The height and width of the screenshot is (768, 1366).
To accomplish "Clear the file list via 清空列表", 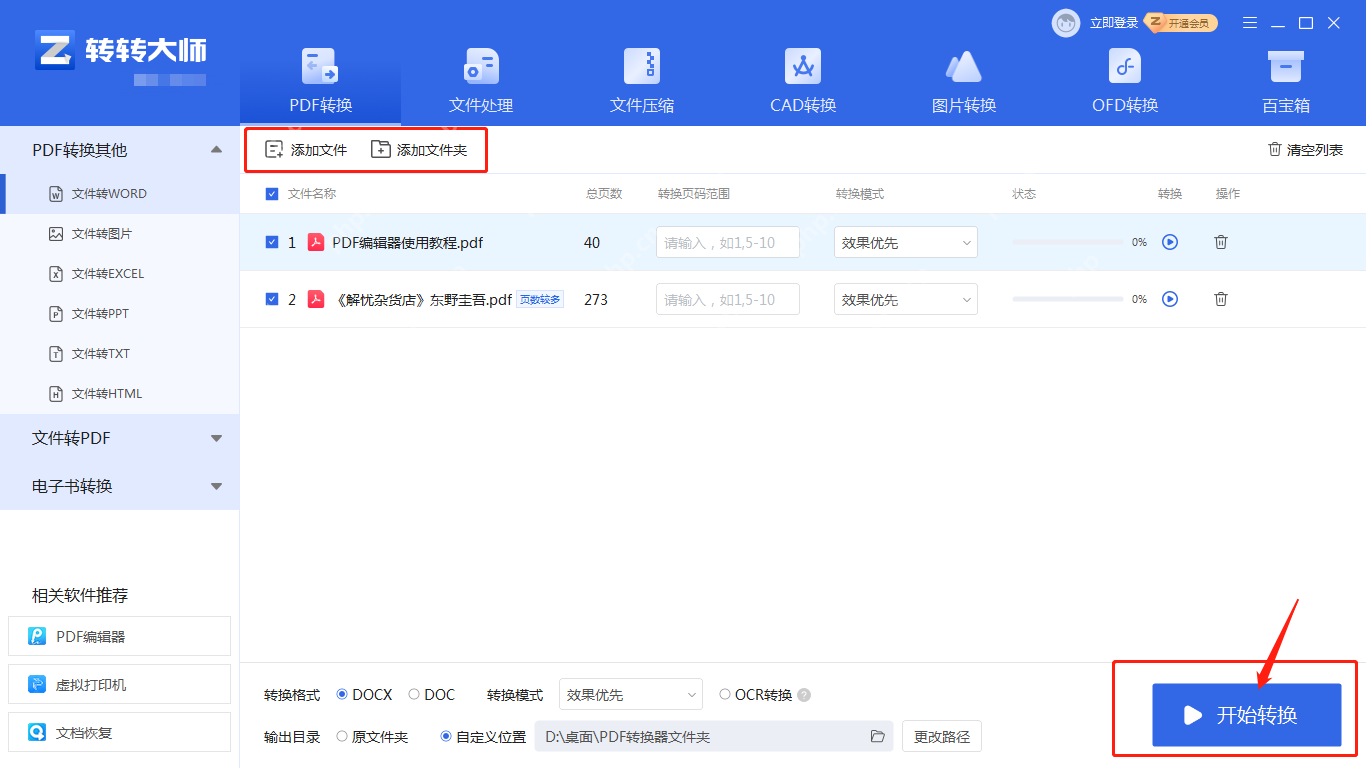I will pyautogui.click(x=1306, y=149).
